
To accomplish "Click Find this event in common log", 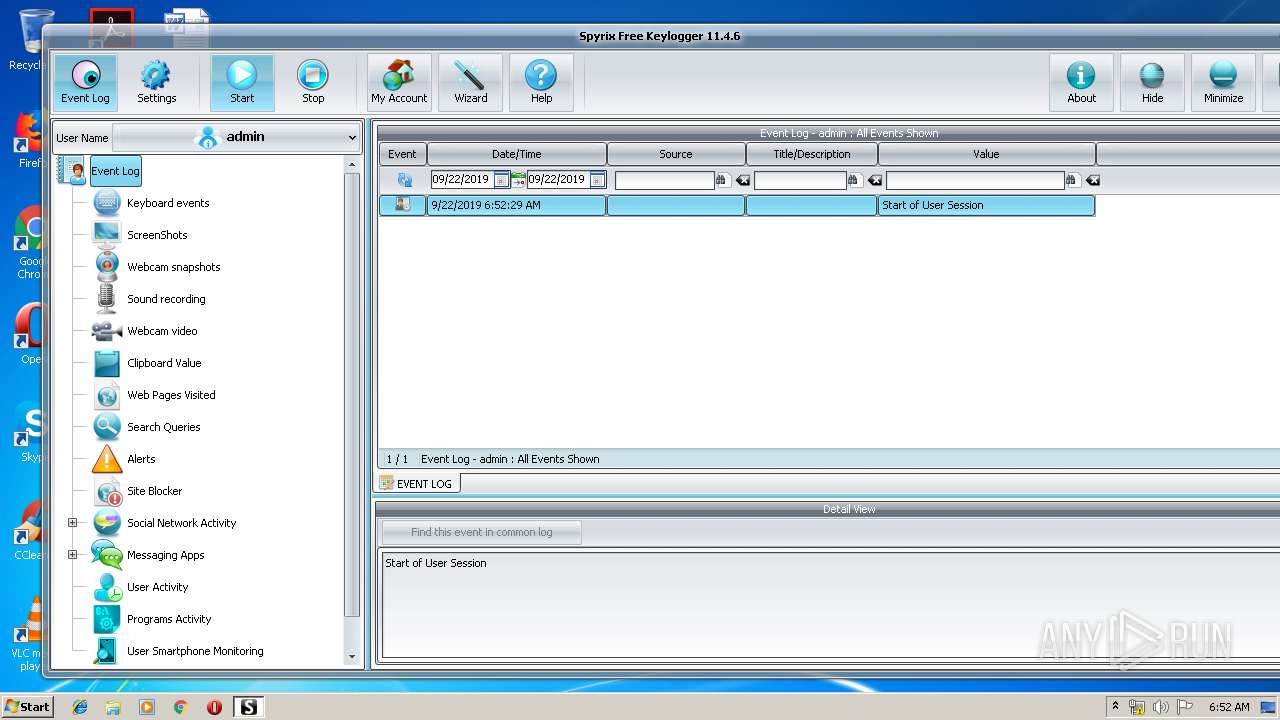I will click(481, 532).
